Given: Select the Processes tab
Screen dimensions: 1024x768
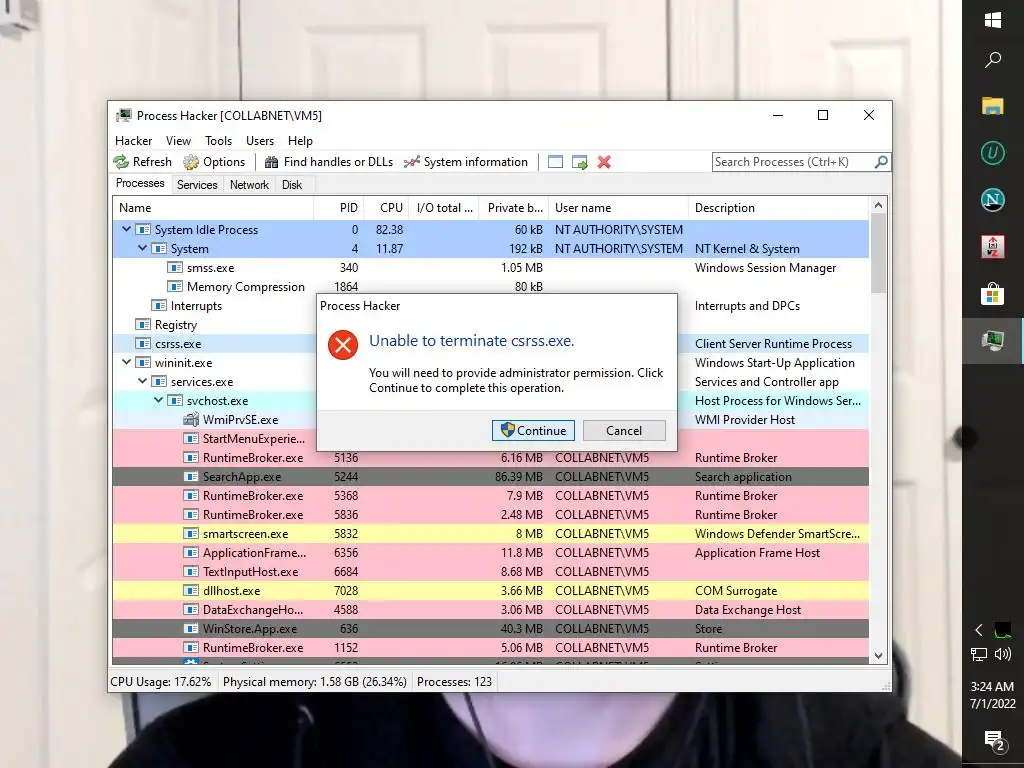Looking at the screenshot, I should click(x=140, y=184).
